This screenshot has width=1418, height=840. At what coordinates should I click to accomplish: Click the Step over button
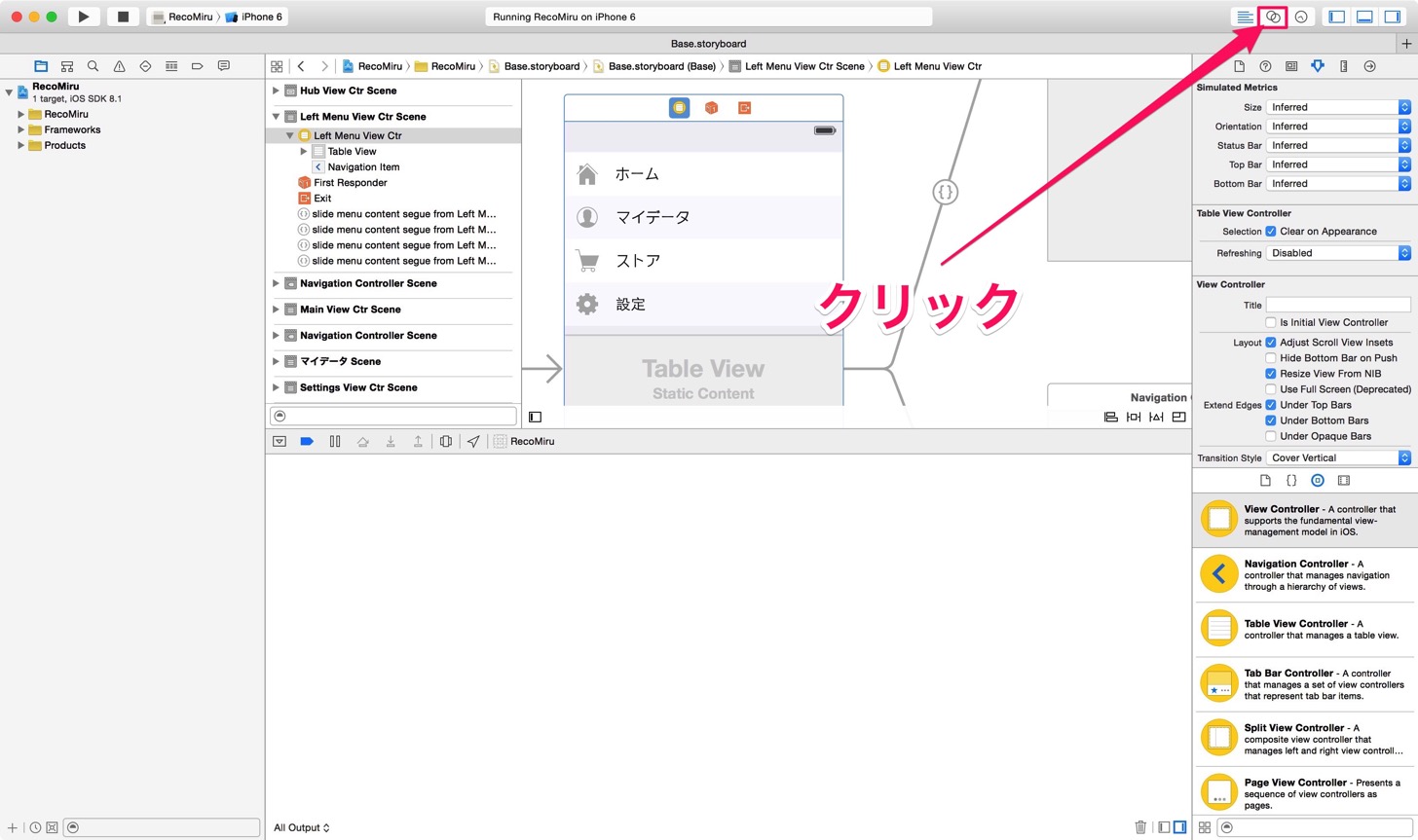coord(362,441)
